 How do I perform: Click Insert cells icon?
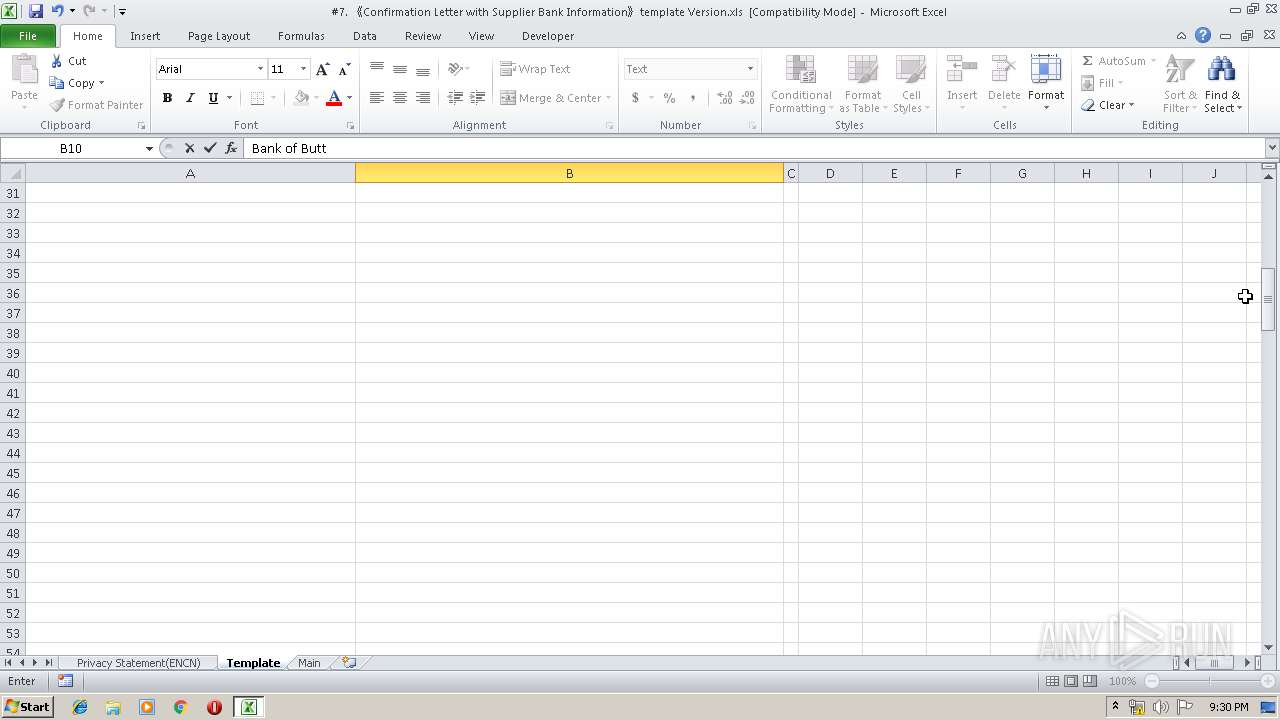(962, 70)
